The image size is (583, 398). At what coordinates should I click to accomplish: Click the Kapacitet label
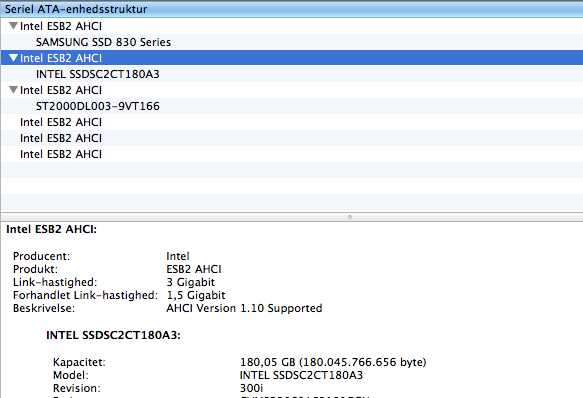(x=79, y=362)
